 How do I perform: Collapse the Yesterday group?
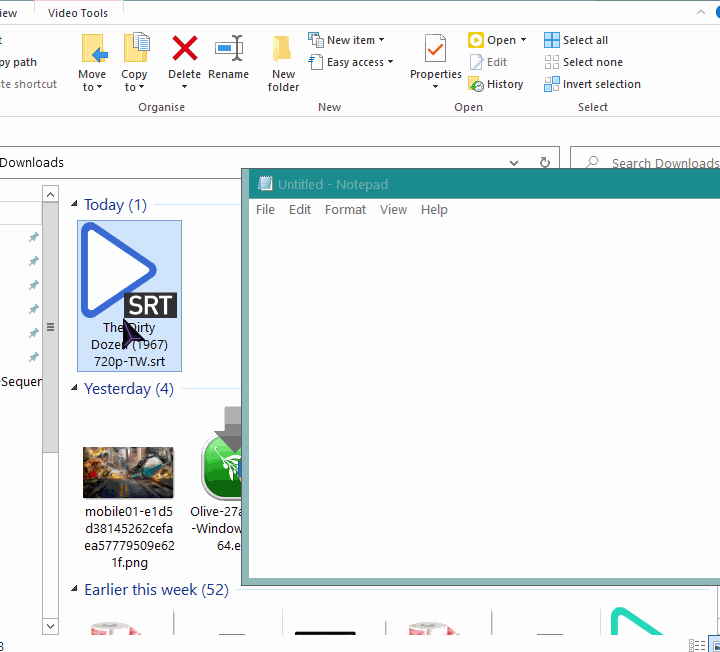point(77,389)
